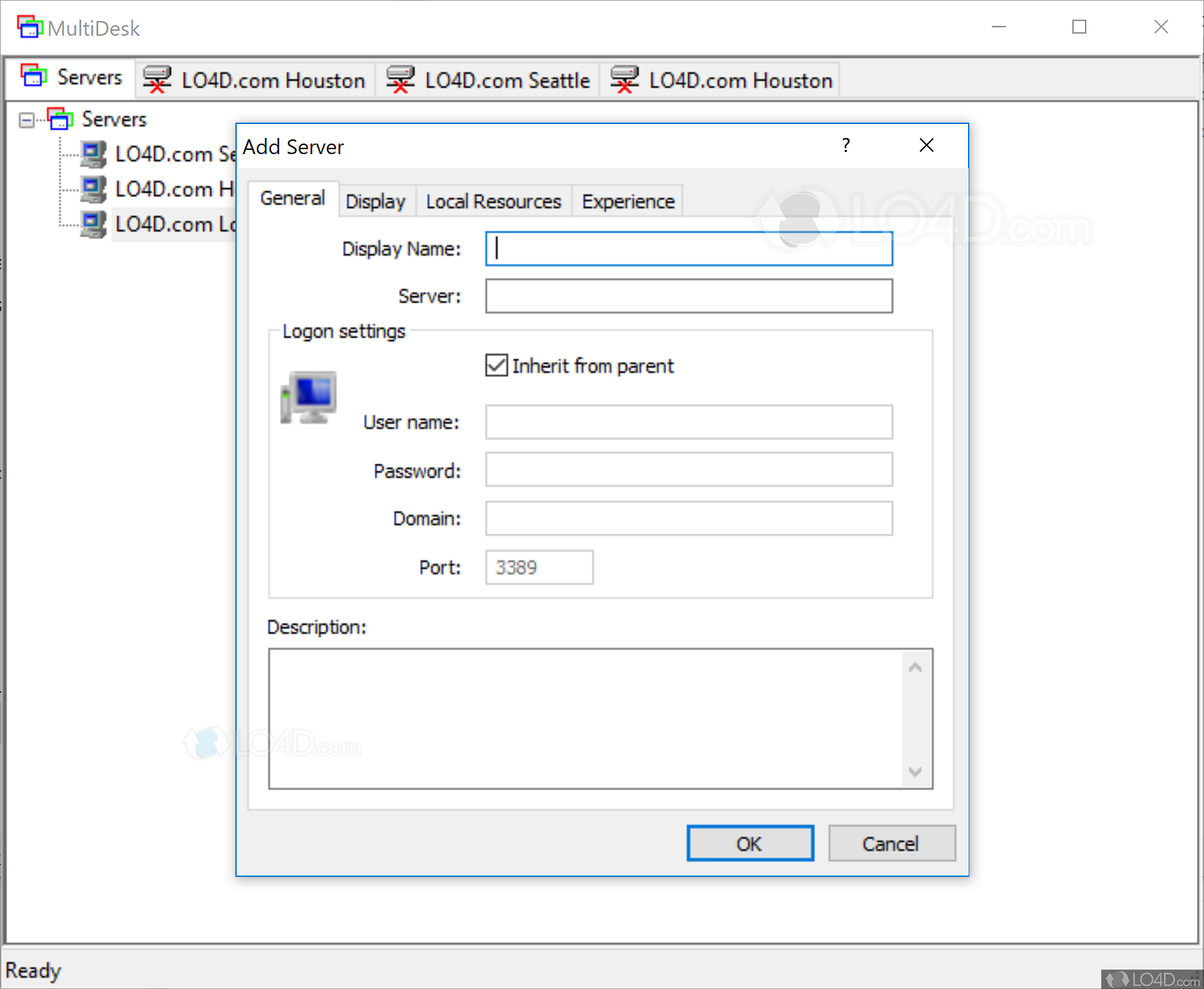The width and height of the screenshot is (1204, 989).
Task: Select the Servers tab stacked-windows icon
Action: [x=32, y=75]
